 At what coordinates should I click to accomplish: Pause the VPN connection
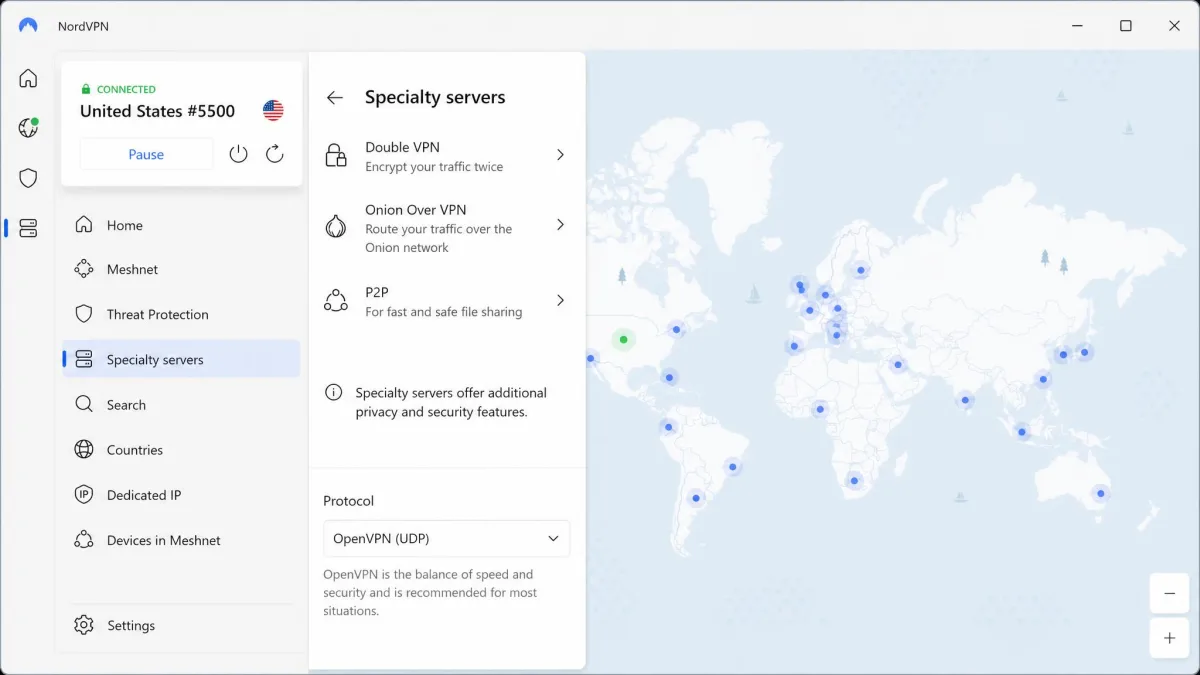click(146, 154)
